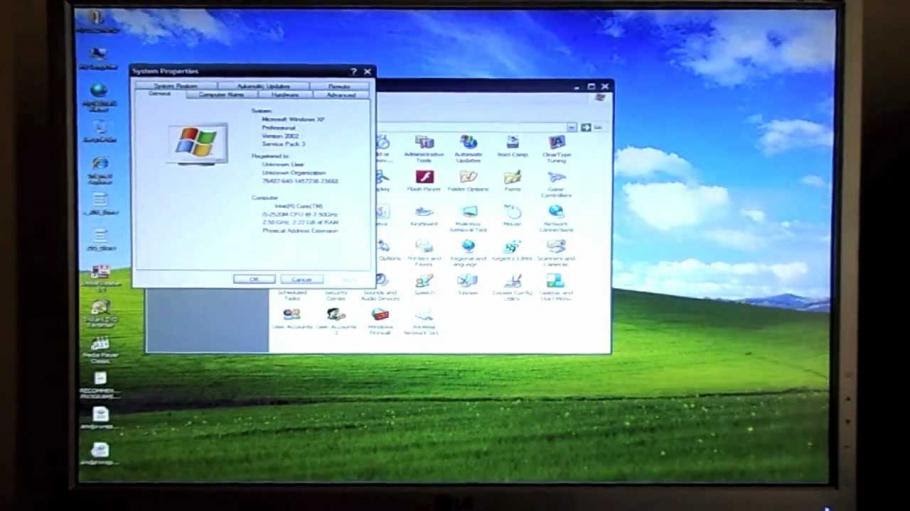Open the Fonts folder icon
The image size is (910, 511).
(x=512, y=181)
